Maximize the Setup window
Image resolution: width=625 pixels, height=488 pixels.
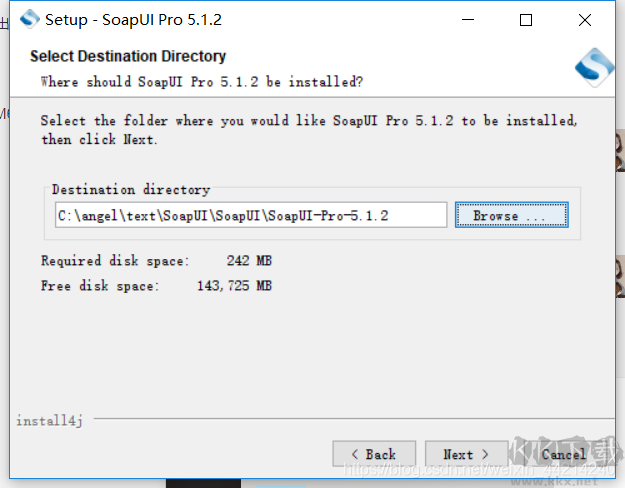coord(526,20)
